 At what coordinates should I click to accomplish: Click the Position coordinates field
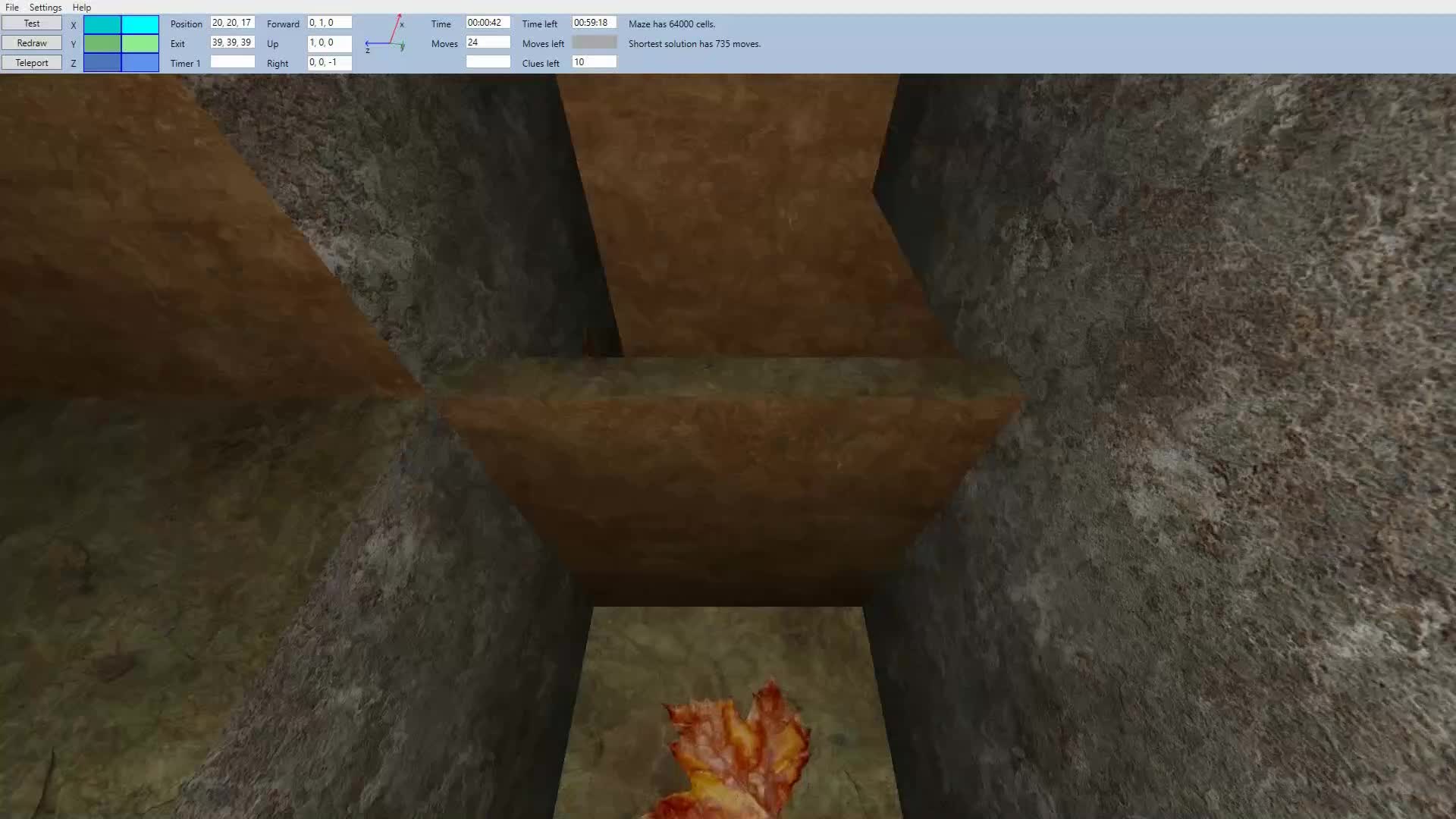232,23
